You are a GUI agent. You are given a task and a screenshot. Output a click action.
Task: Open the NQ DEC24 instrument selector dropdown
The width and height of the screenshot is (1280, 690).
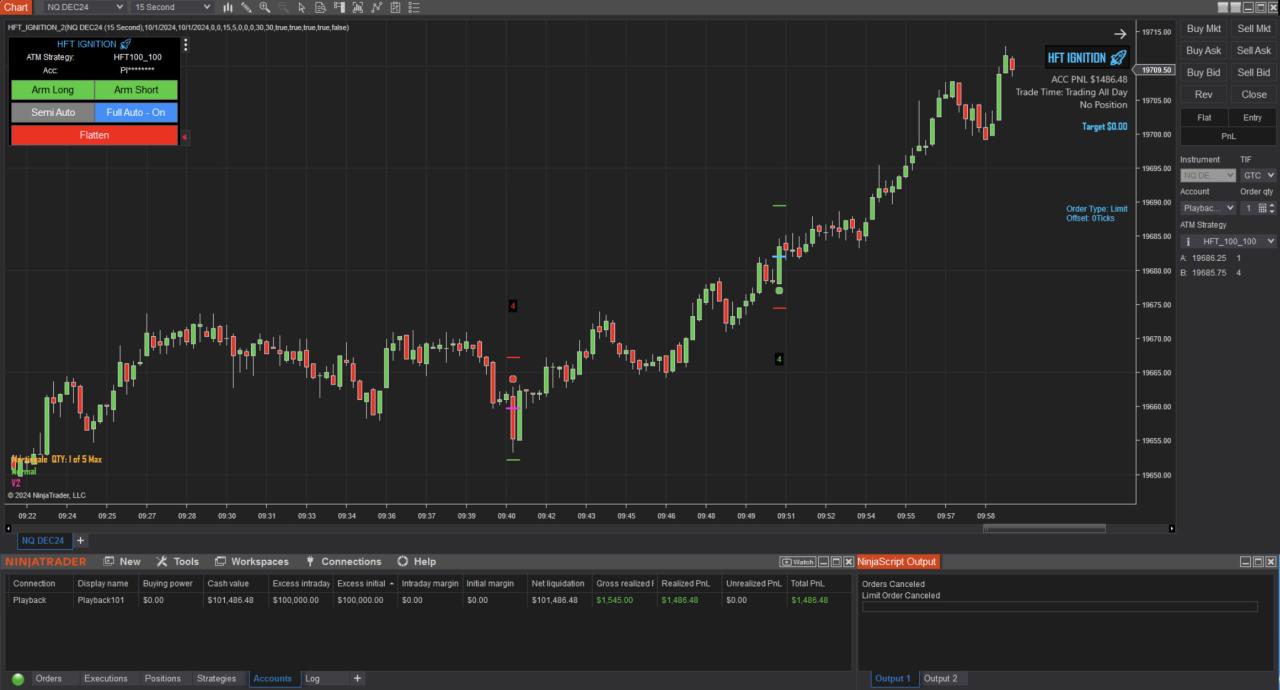click(84, 7)
